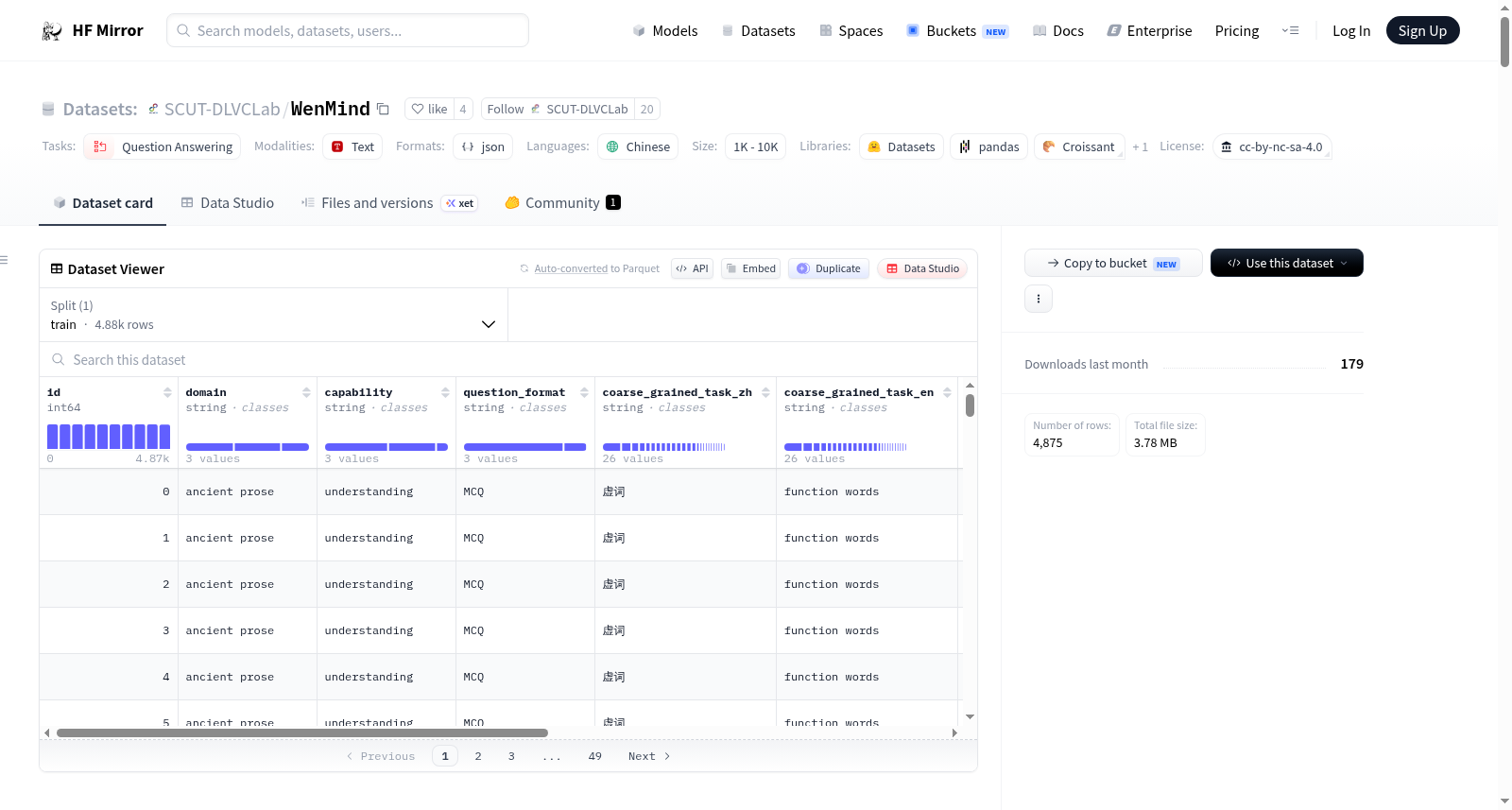This screenshot has width=1512, height=810.
Task: Expand the Split train dropdown
Action: click(273, 315)
